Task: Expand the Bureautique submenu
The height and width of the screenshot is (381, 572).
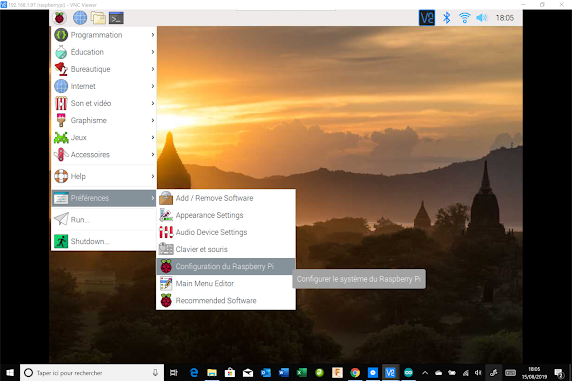Action: point(104,69)
